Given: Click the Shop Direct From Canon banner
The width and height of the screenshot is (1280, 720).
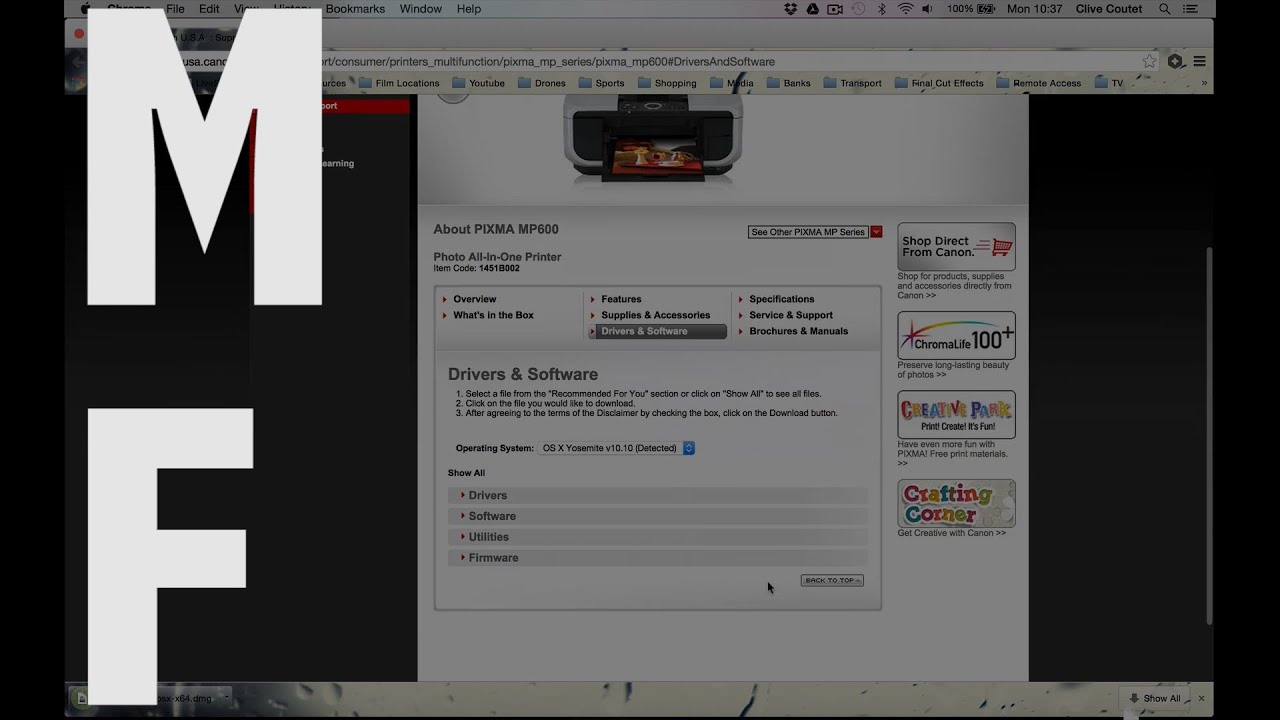Looking at the screenshot, I should [x=956, y=246].
